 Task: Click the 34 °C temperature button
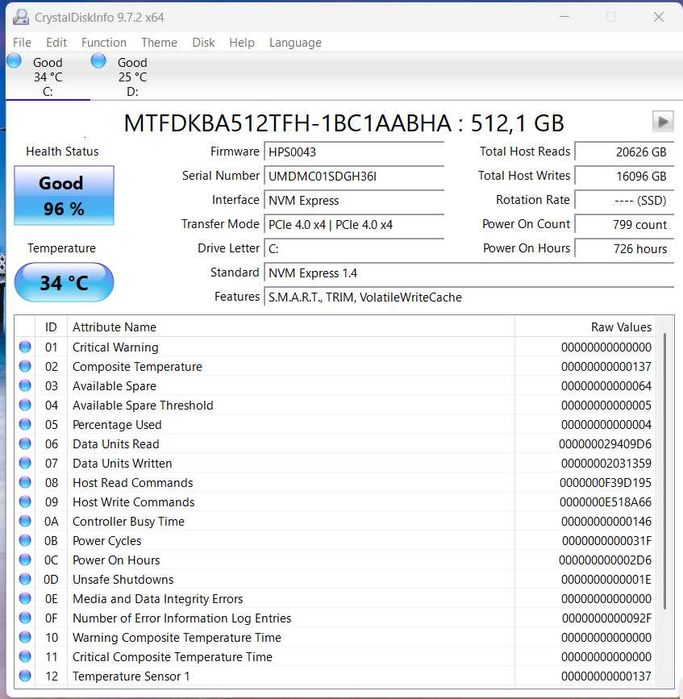point(64,283)
